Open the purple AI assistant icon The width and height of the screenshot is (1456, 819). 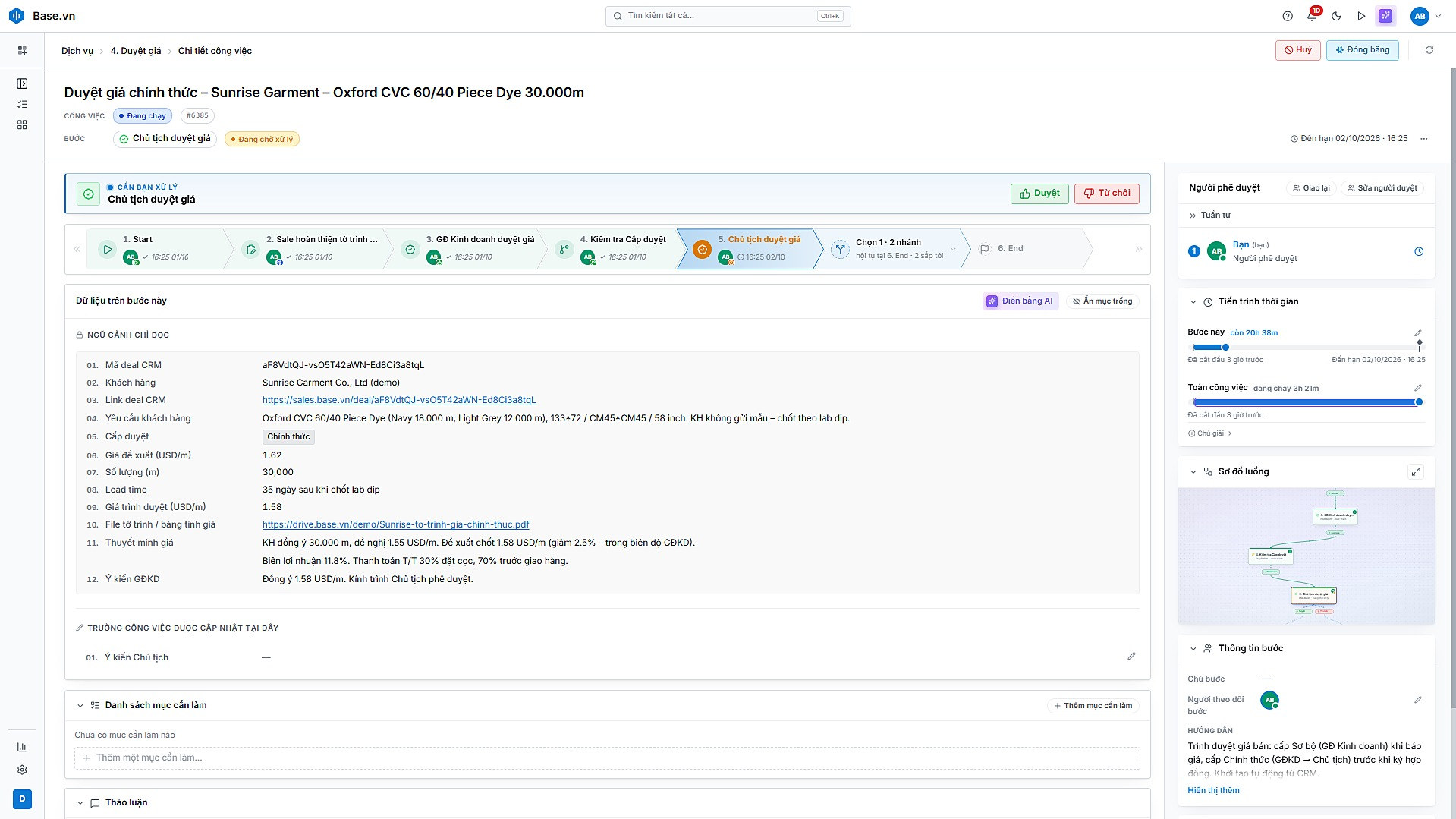1385,16
